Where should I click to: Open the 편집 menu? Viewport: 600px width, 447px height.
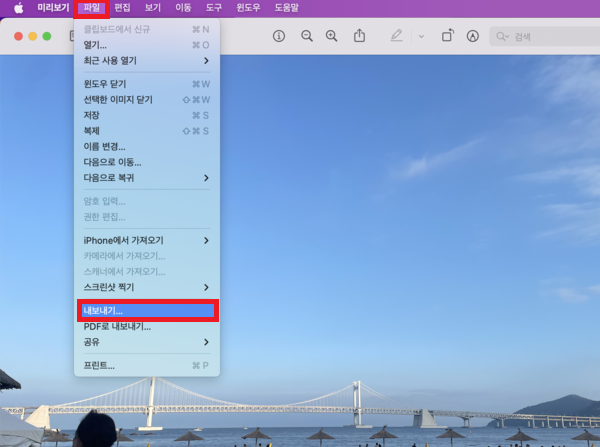(x=122, y=8)
